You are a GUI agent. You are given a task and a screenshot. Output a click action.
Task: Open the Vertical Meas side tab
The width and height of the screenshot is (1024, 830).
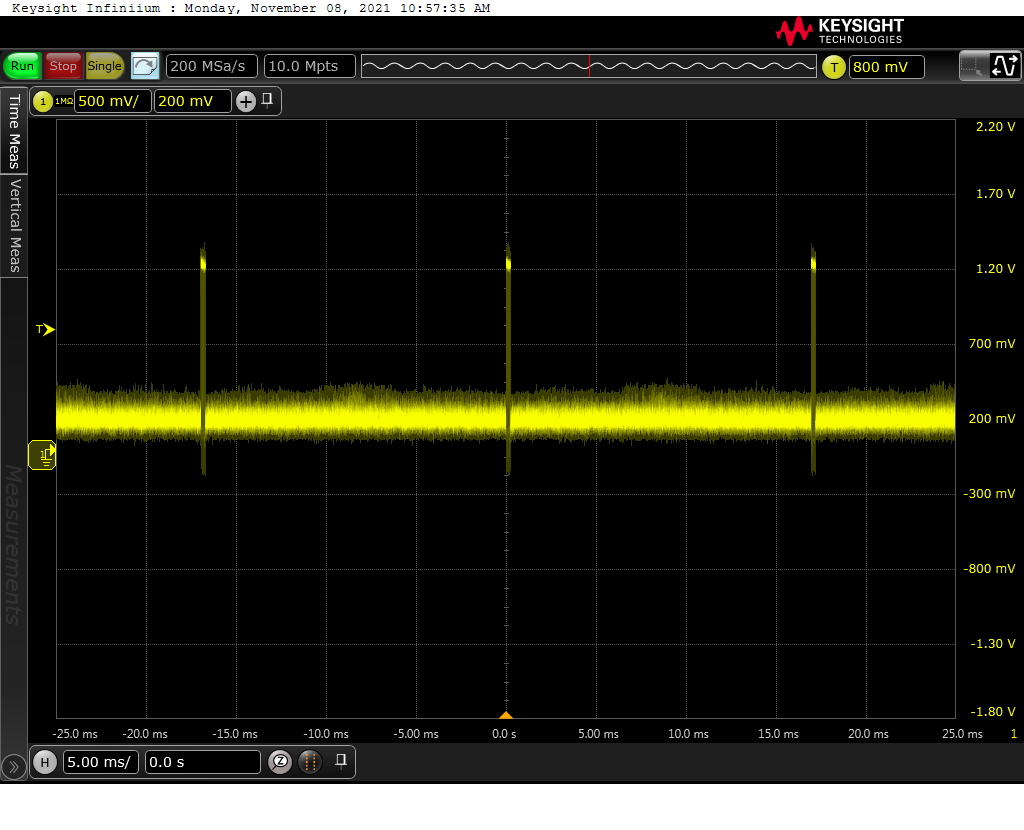[14, 225]
